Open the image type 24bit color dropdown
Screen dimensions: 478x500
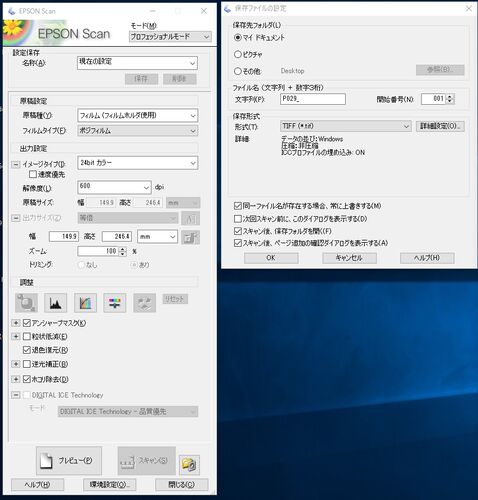point(137,163)
